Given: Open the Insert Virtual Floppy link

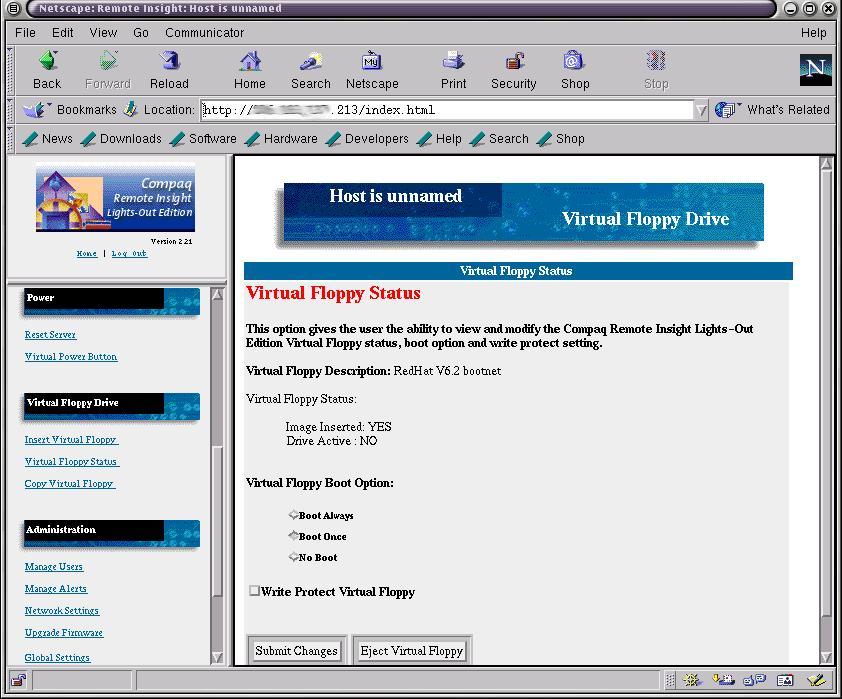Looking at the screenshot, I should 71,439.
